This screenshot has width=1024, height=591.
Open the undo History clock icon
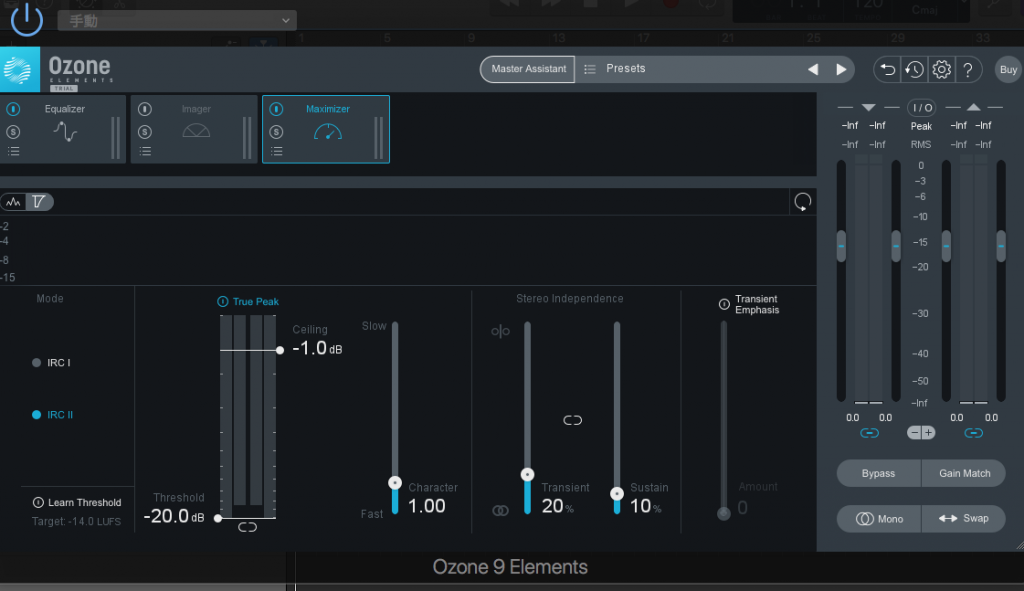[x=914, y=69]
